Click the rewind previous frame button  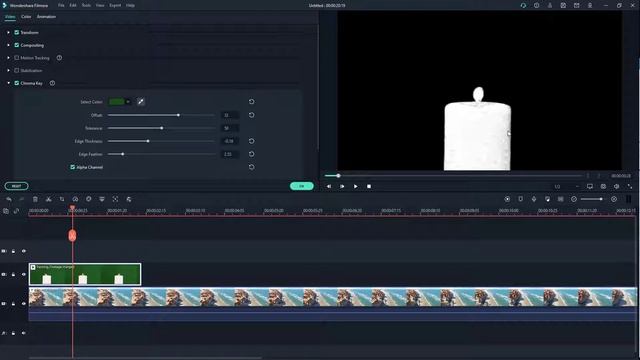coord(329,187)
